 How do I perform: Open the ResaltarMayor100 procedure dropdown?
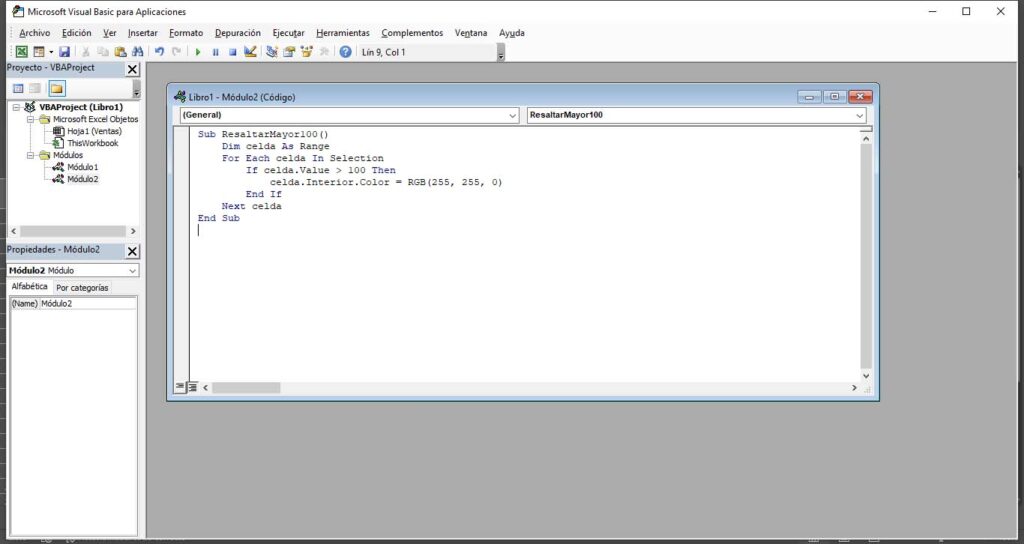click(x=859, y=116)
